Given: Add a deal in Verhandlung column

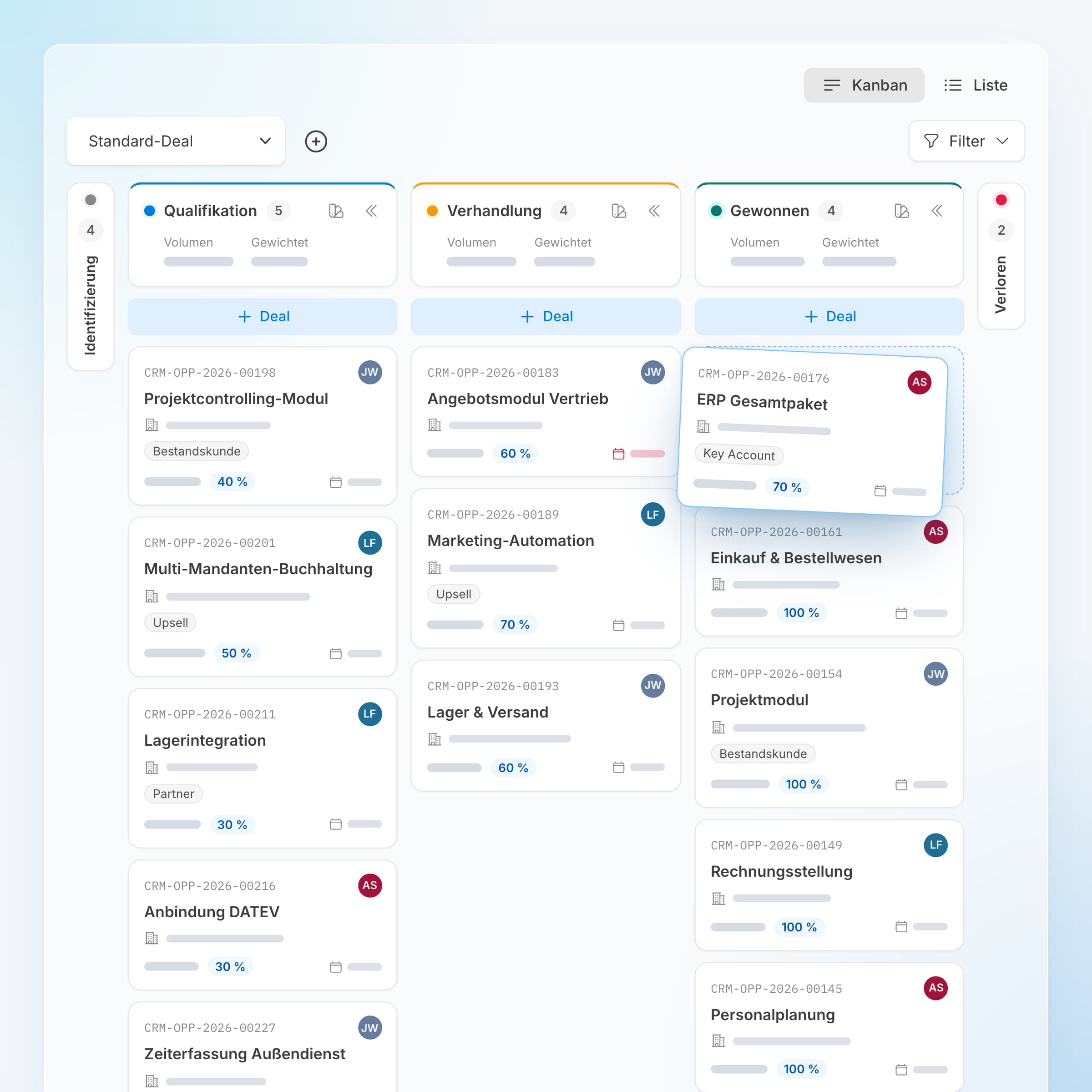Looking at the screenshot, I should pyautogui.click(x=546, y=317).
